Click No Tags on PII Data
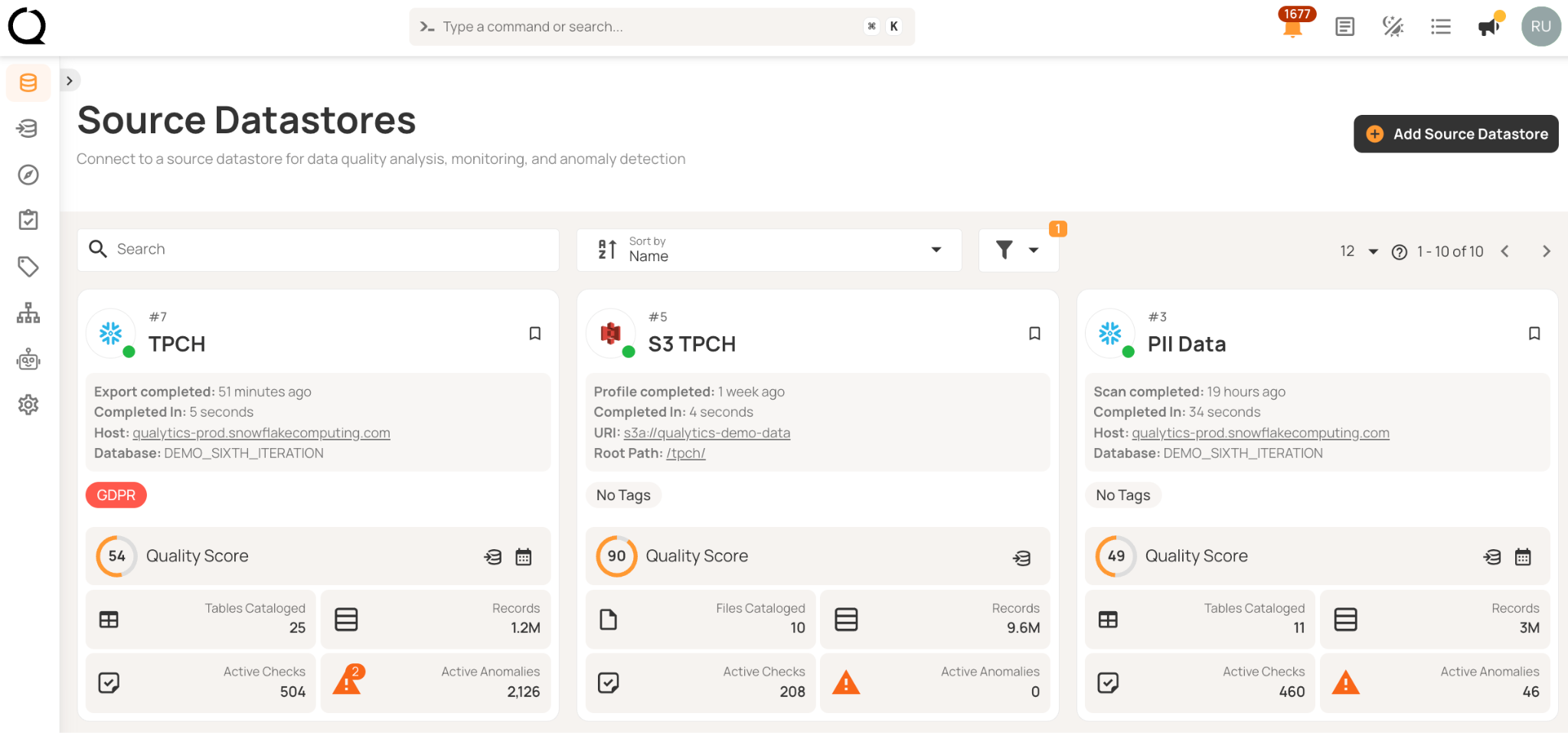 click(x=1123, y=495)
